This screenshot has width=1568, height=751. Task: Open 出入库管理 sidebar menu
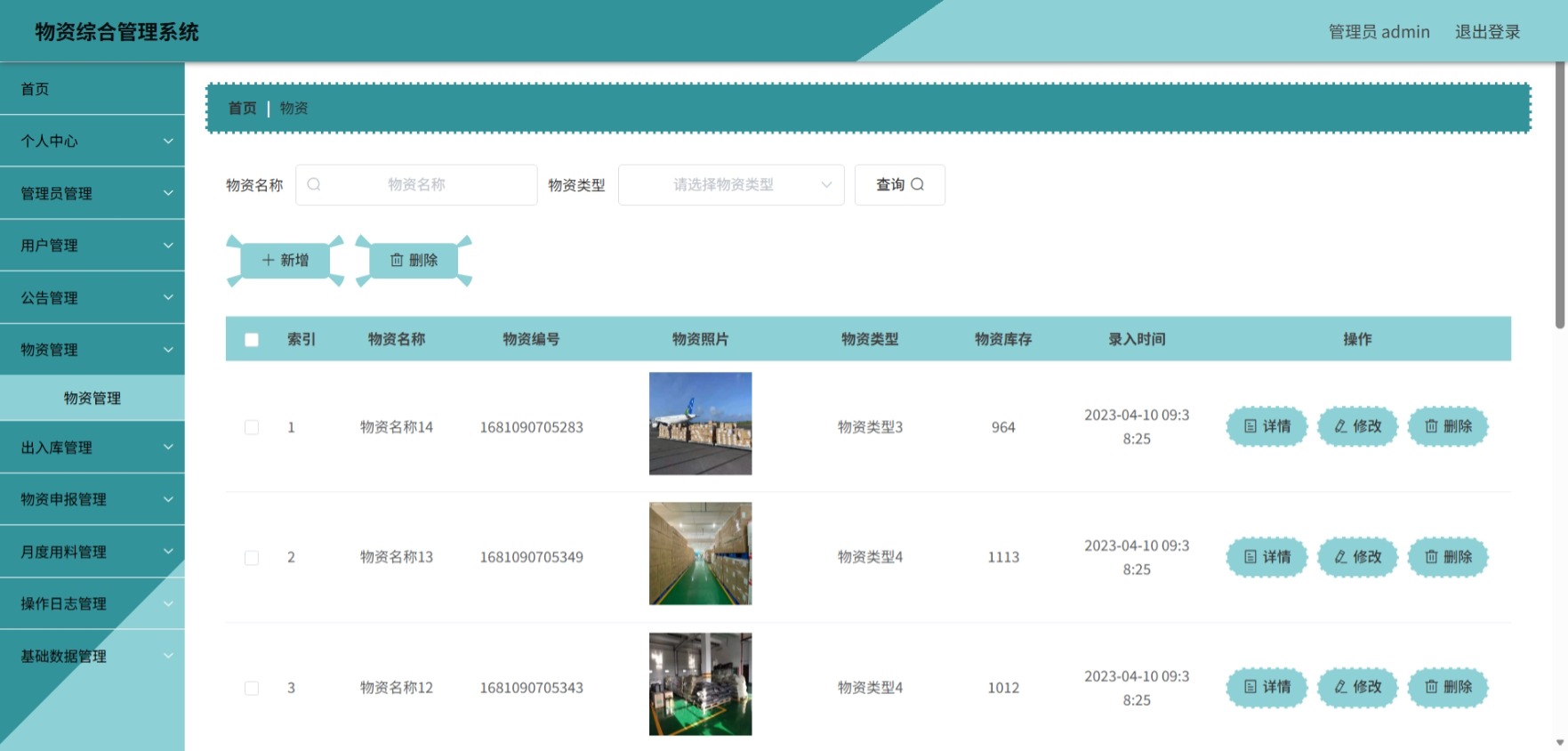pyautogui.click(x=92, y=447)
